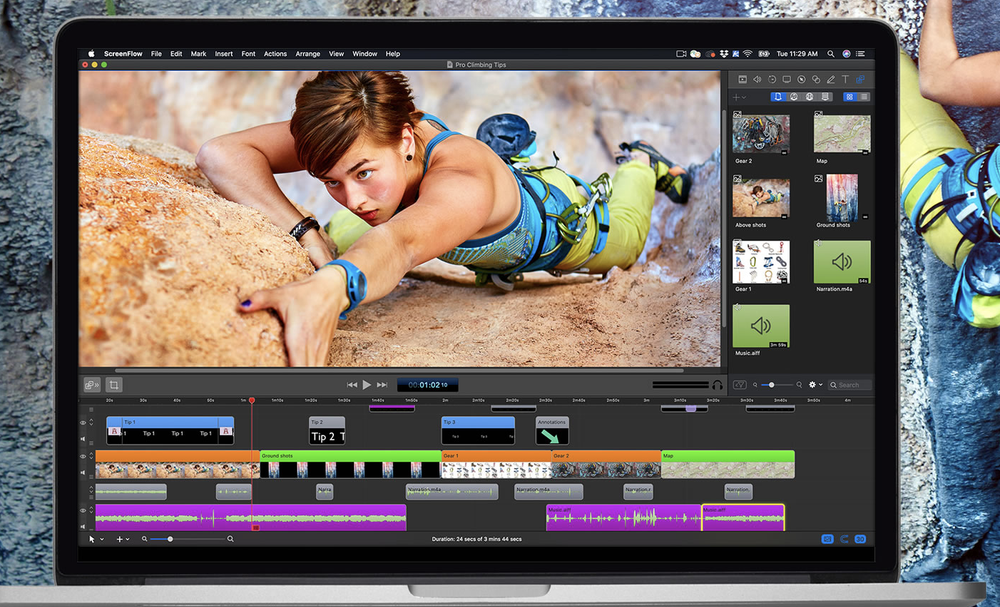
Task: Click the headphones monitoring icon
Action: coord(717,384)
